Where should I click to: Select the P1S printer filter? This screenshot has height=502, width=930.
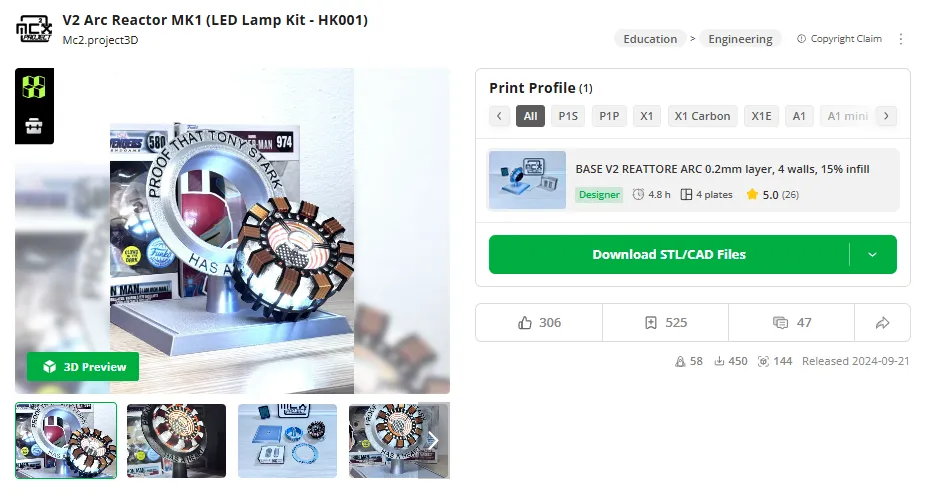[568, 116]
